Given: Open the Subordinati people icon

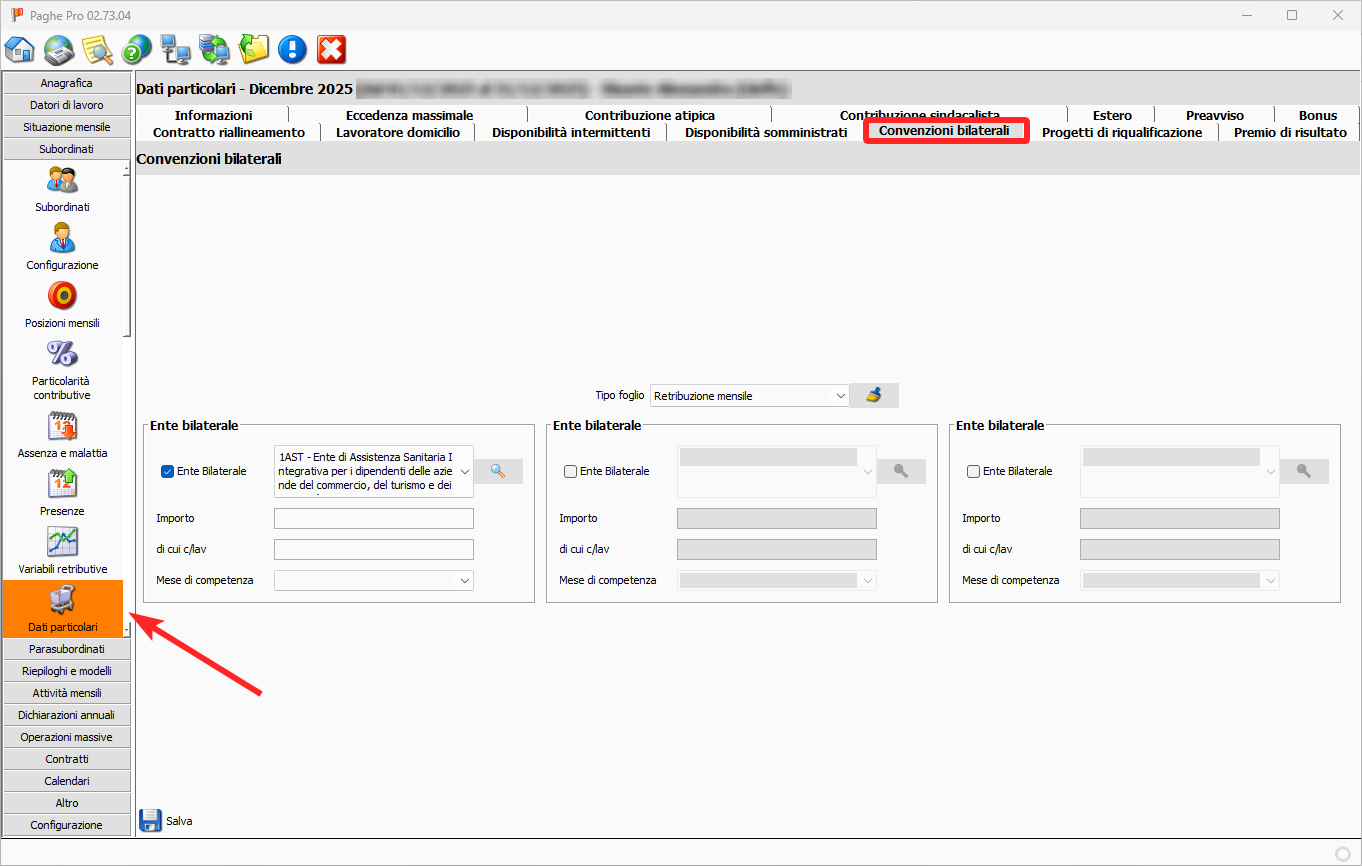Looking at the screenshot, I should 62,181.
